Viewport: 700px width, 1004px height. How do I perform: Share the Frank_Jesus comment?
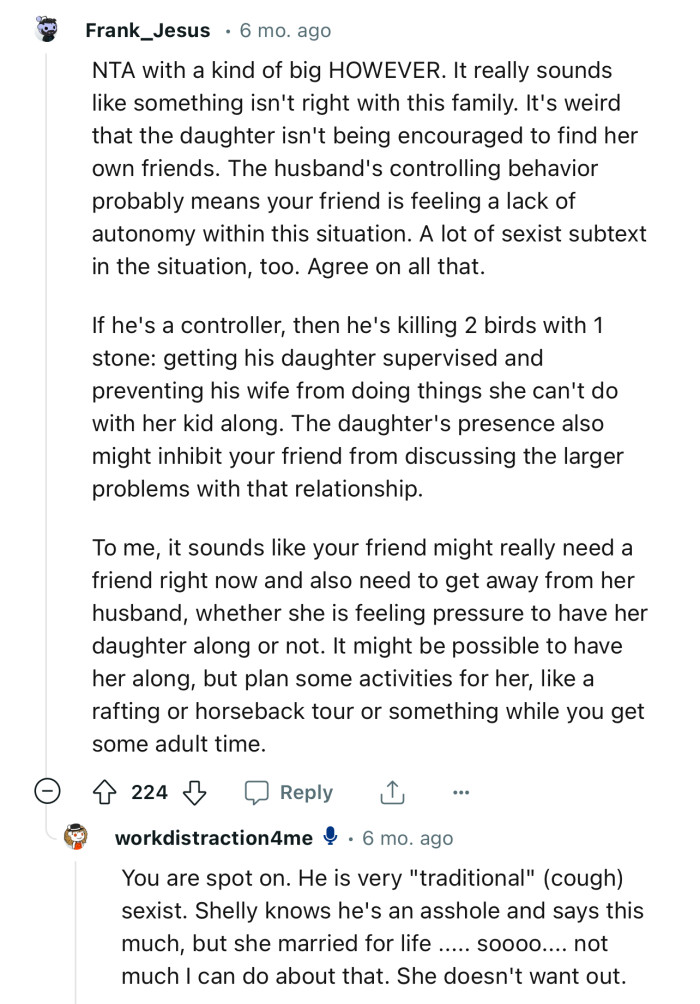(390, 792)
